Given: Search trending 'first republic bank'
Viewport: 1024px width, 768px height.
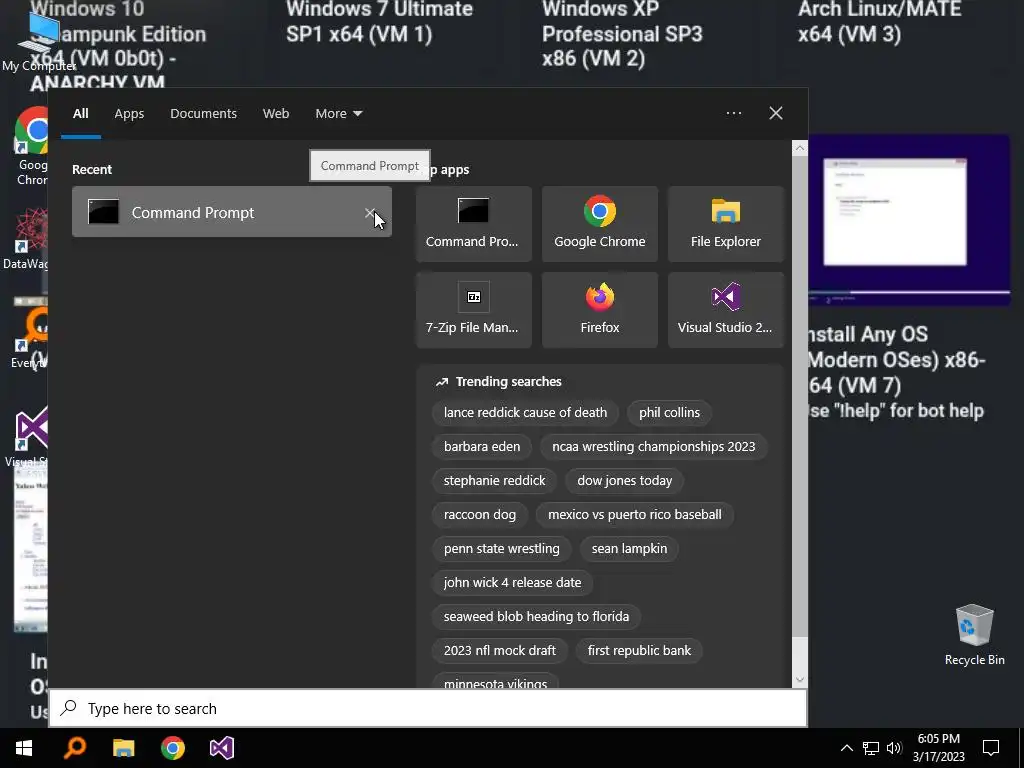Looking at the screenshot, I should pyautogui.click(x=639, y=650).
